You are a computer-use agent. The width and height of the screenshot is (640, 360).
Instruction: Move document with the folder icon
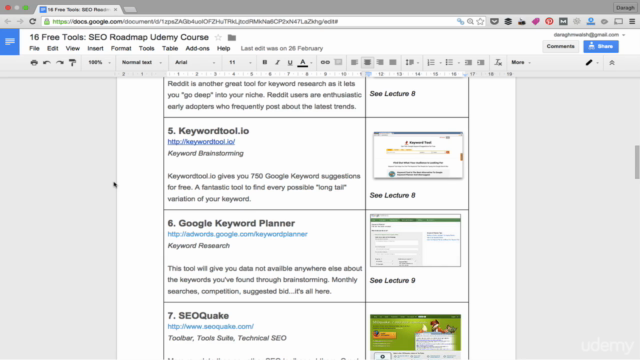click(x=232, y=38)
